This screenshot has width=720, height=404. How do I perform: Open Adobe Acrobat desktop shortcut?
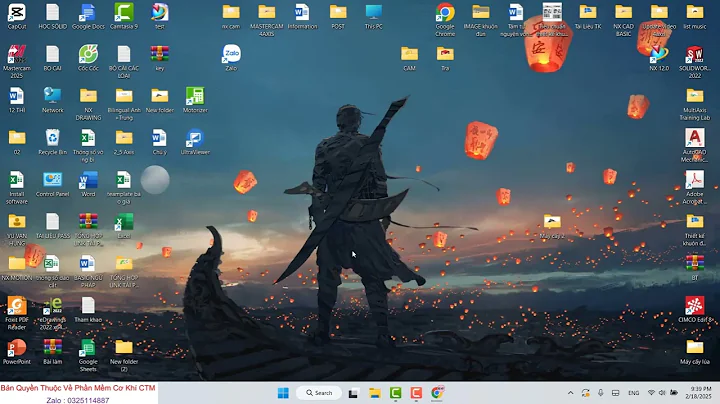(x=695, y=187)
